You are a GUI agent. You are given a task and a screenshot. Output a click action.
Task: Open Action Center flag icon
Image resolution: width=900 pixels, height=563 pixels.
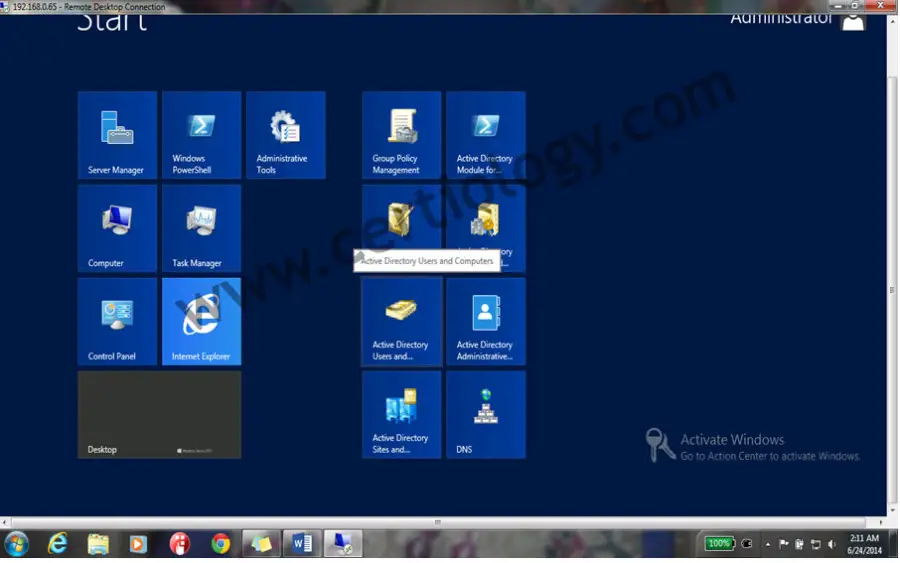pyautogui.click(x=783, y=543)
